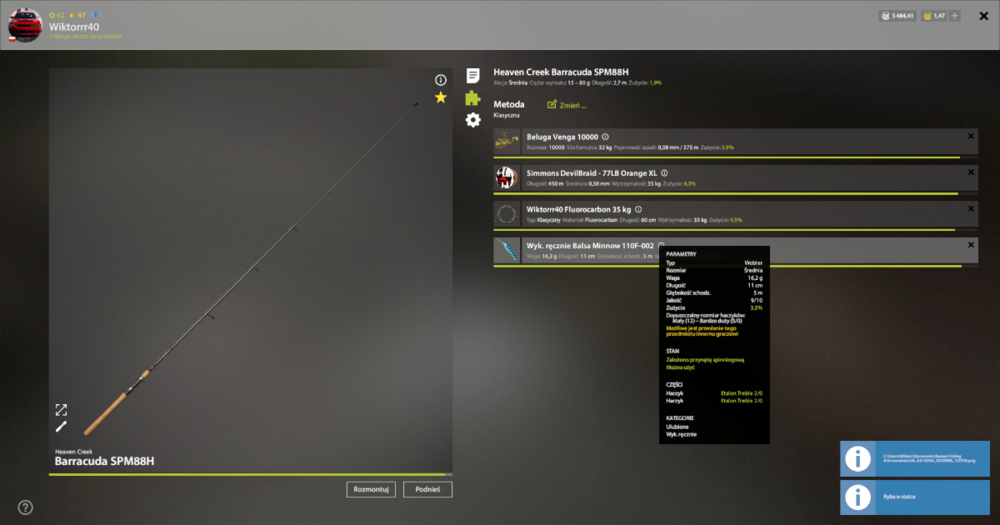This screenshot has width=1000, height=525.
Task: Click the rod info circle icon
Action: click(x=441, y=80)
